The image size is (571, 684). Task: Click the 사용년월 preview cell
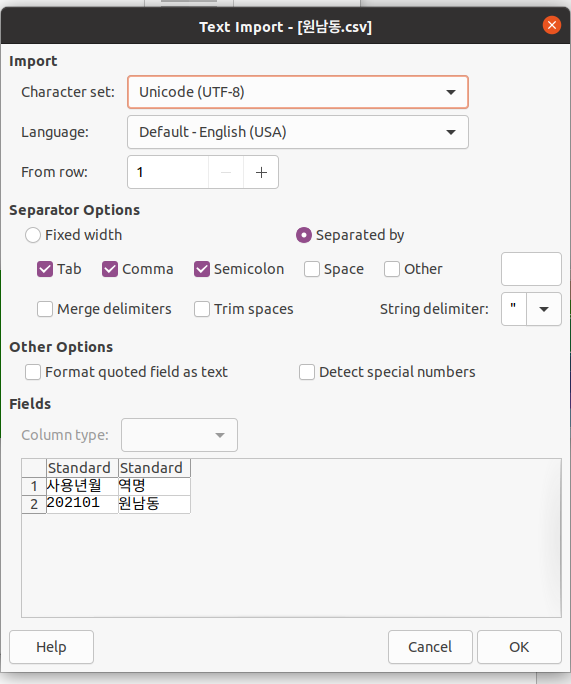click(82, 486)
